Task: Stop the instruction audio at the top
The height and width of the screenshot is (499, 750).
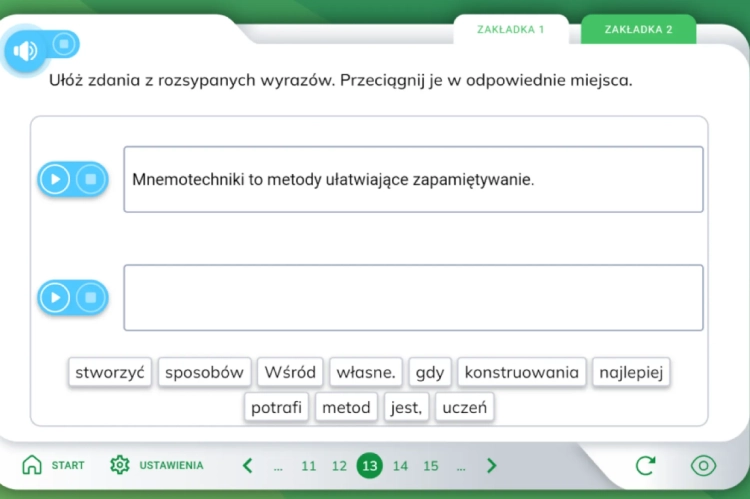Action: tap(64, 44)
